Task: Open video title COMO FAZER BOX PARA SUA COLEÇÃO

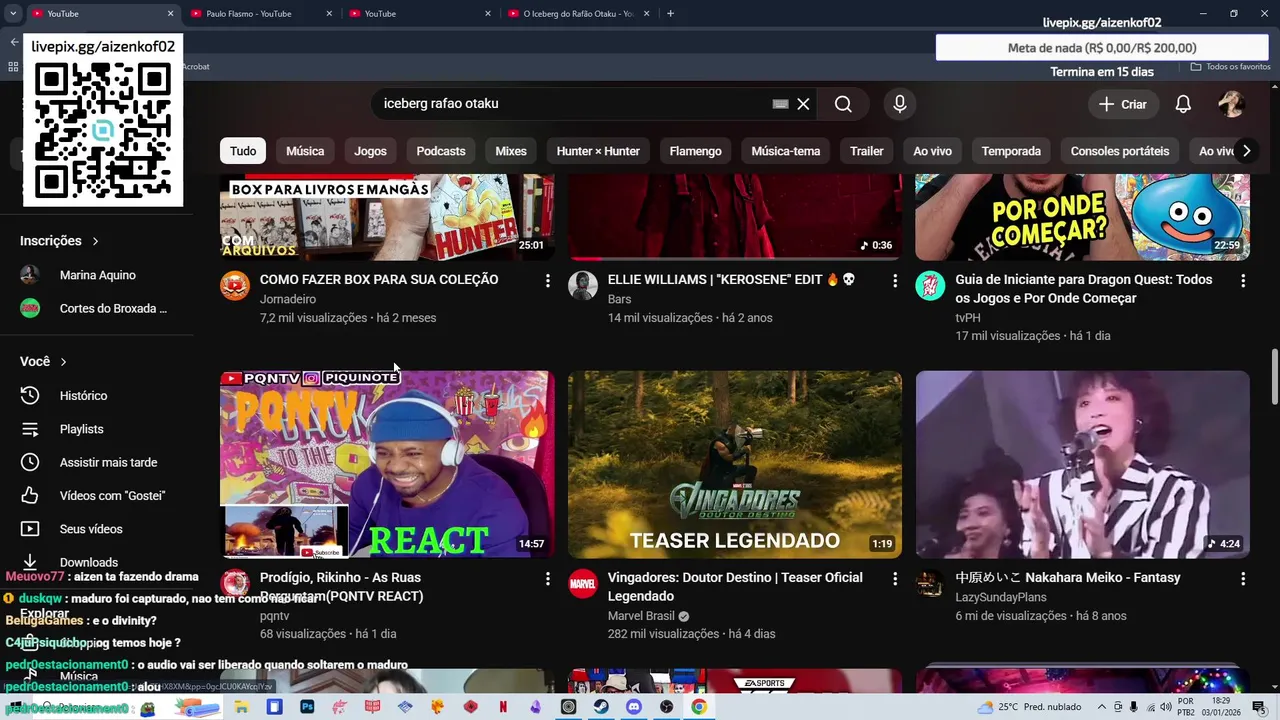Action: [x=379, y=280]
